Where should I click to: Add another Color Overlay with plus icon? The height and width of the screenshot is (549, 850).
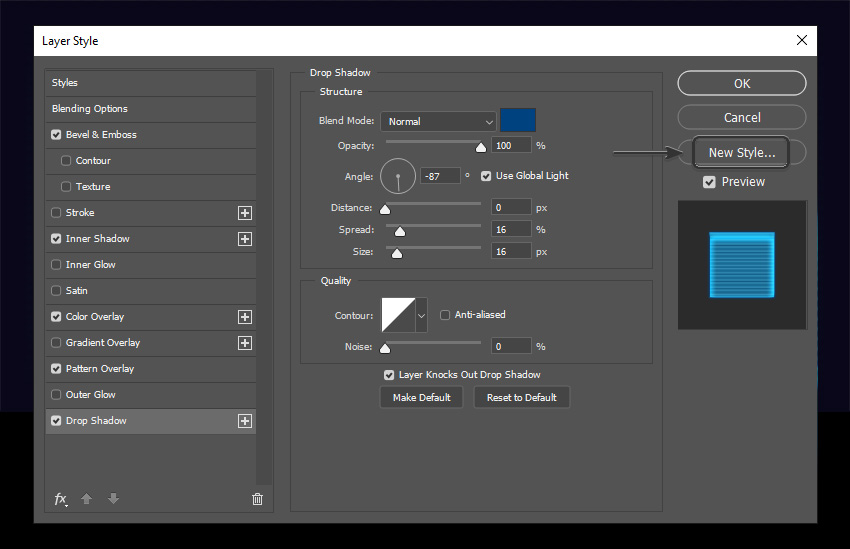[x=245, y=317]
